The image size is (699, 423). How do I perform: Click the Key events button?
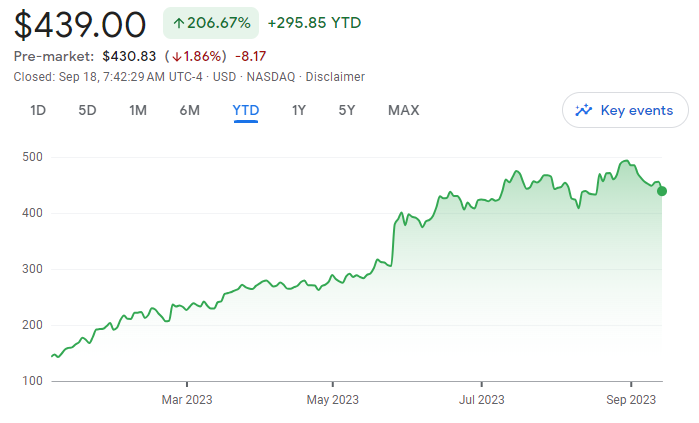[x=625, y=110]
